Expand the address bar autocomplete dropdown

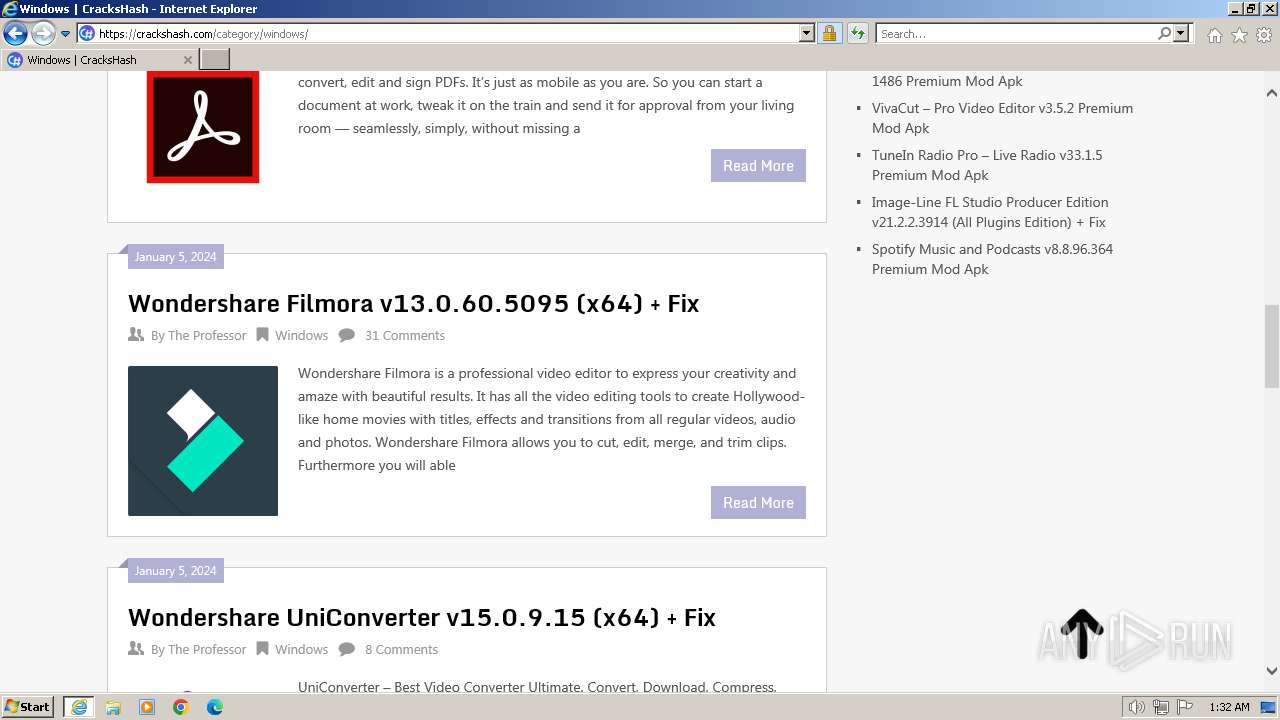807,33
